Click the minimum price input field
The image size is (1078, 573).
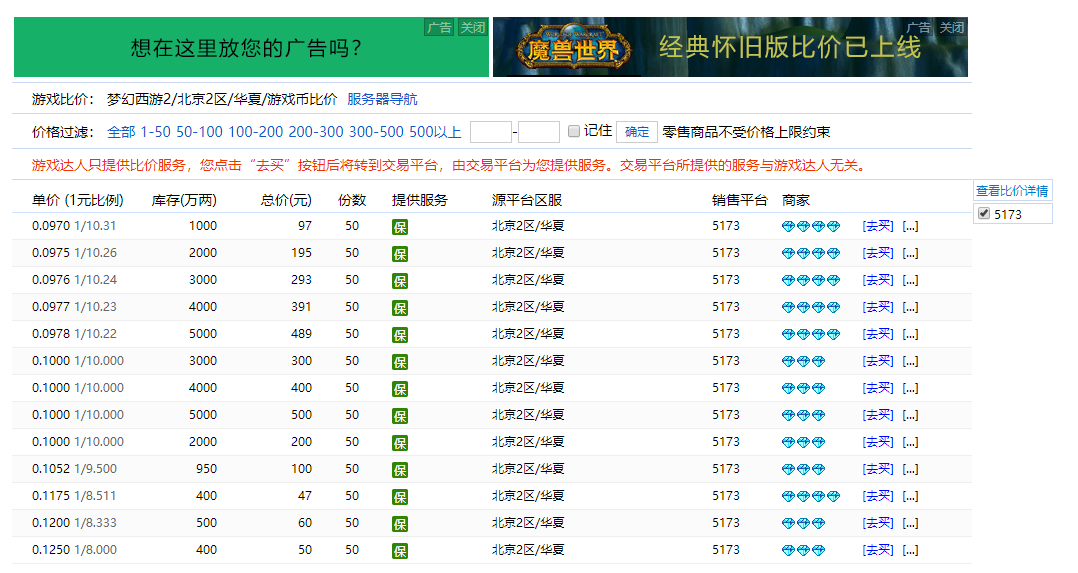click(490, 132)
